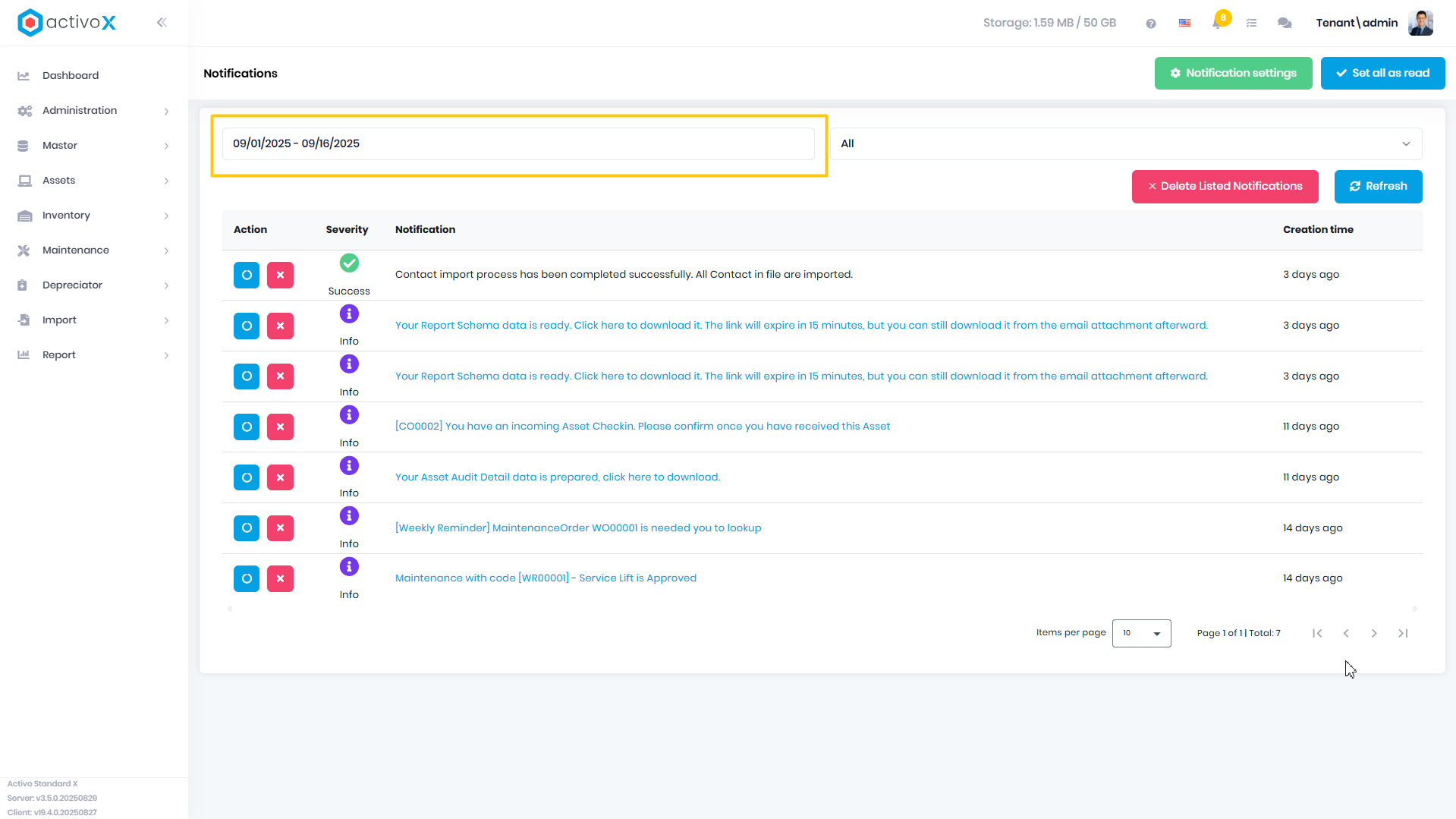
Task: Mark CO00002 Asset Checkin notification read
Action: (247, 427)
